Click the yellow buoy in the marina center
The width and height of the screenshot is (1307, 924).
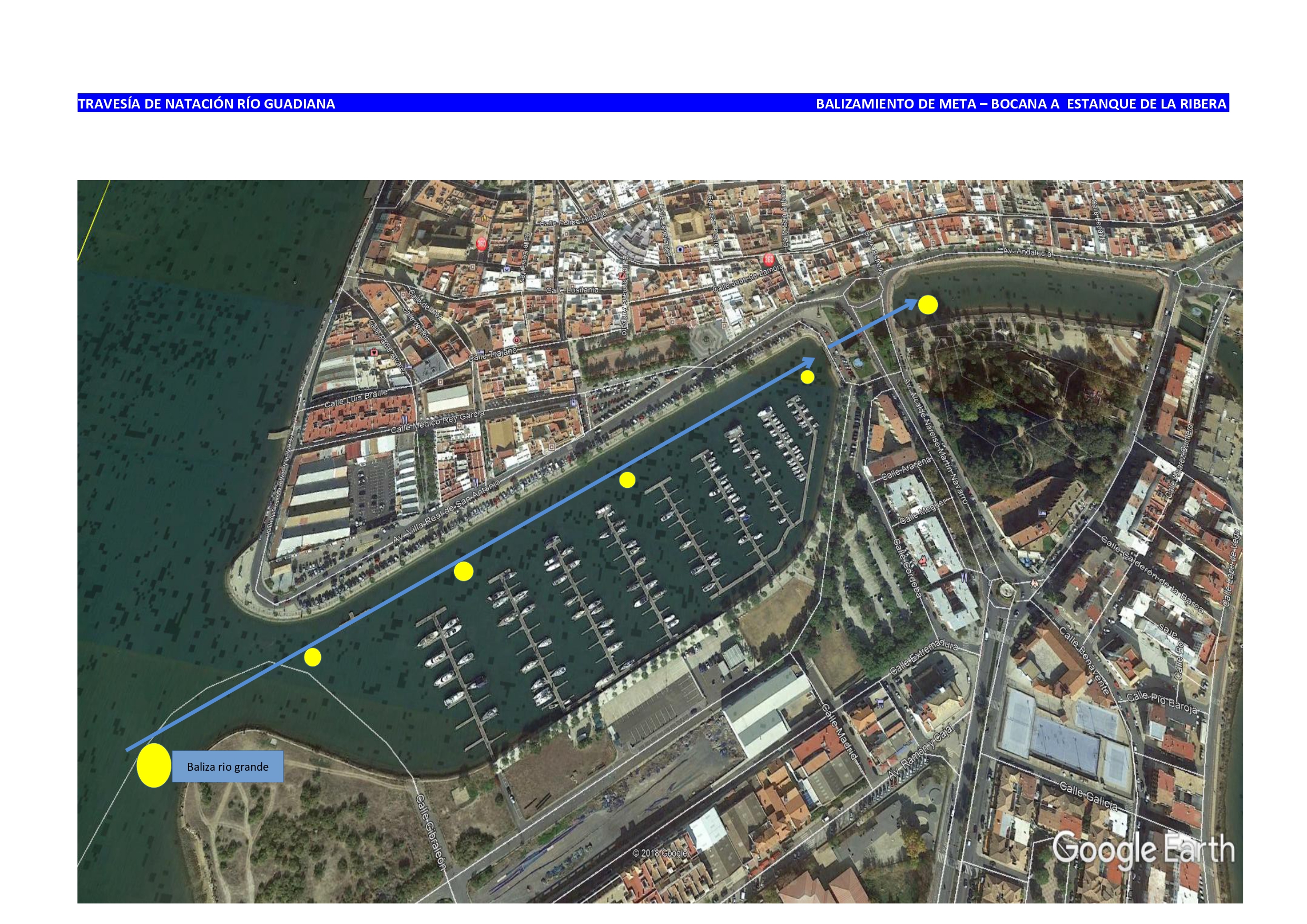point(628,481)
